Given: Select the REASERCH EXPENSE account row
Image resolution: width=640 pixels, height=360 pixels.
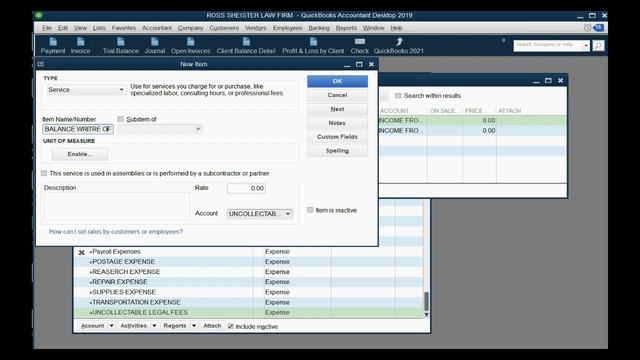Looking at the screenshot, I should click(x=249, y=272).
